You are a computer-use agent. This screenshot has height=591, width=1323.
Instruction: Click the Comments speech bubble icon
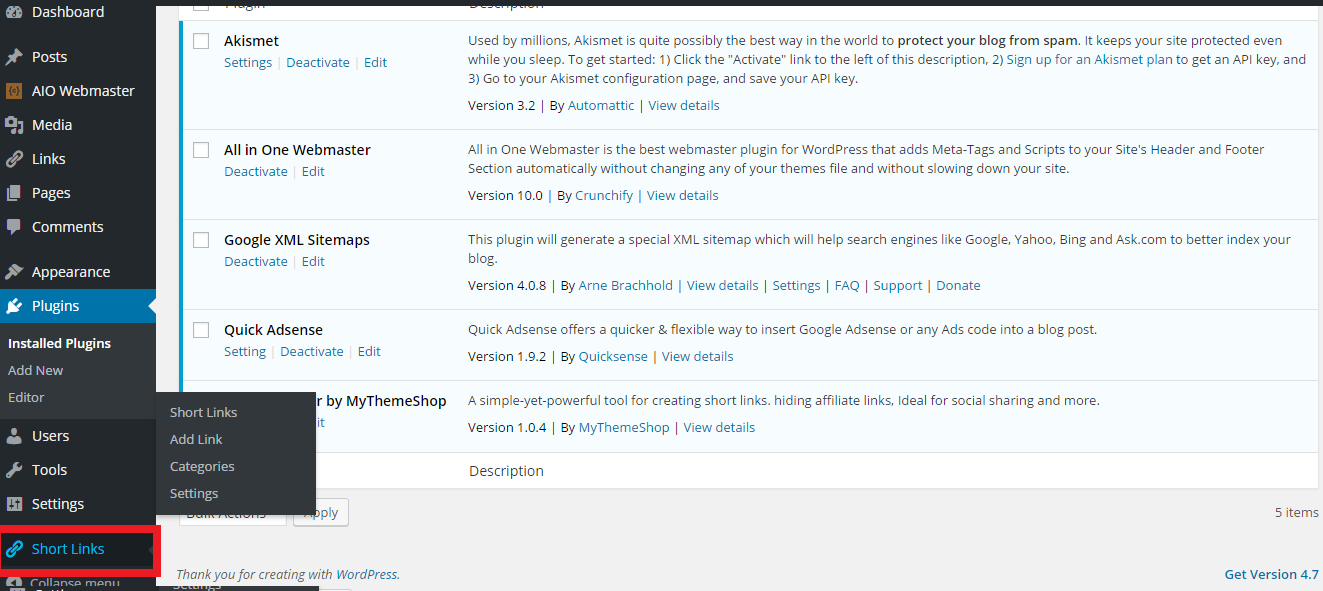[x=14, y=227]
